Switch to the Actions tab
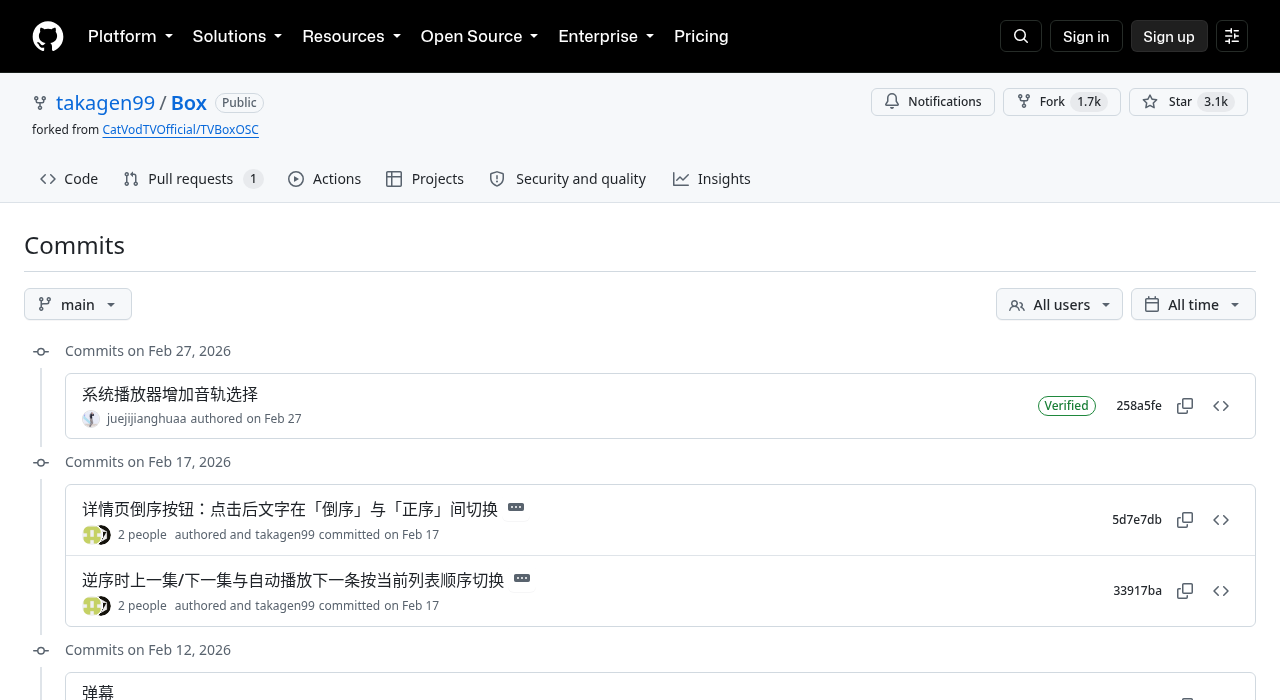The width and height of the screenshot is (1280, 700). [324, 179]
